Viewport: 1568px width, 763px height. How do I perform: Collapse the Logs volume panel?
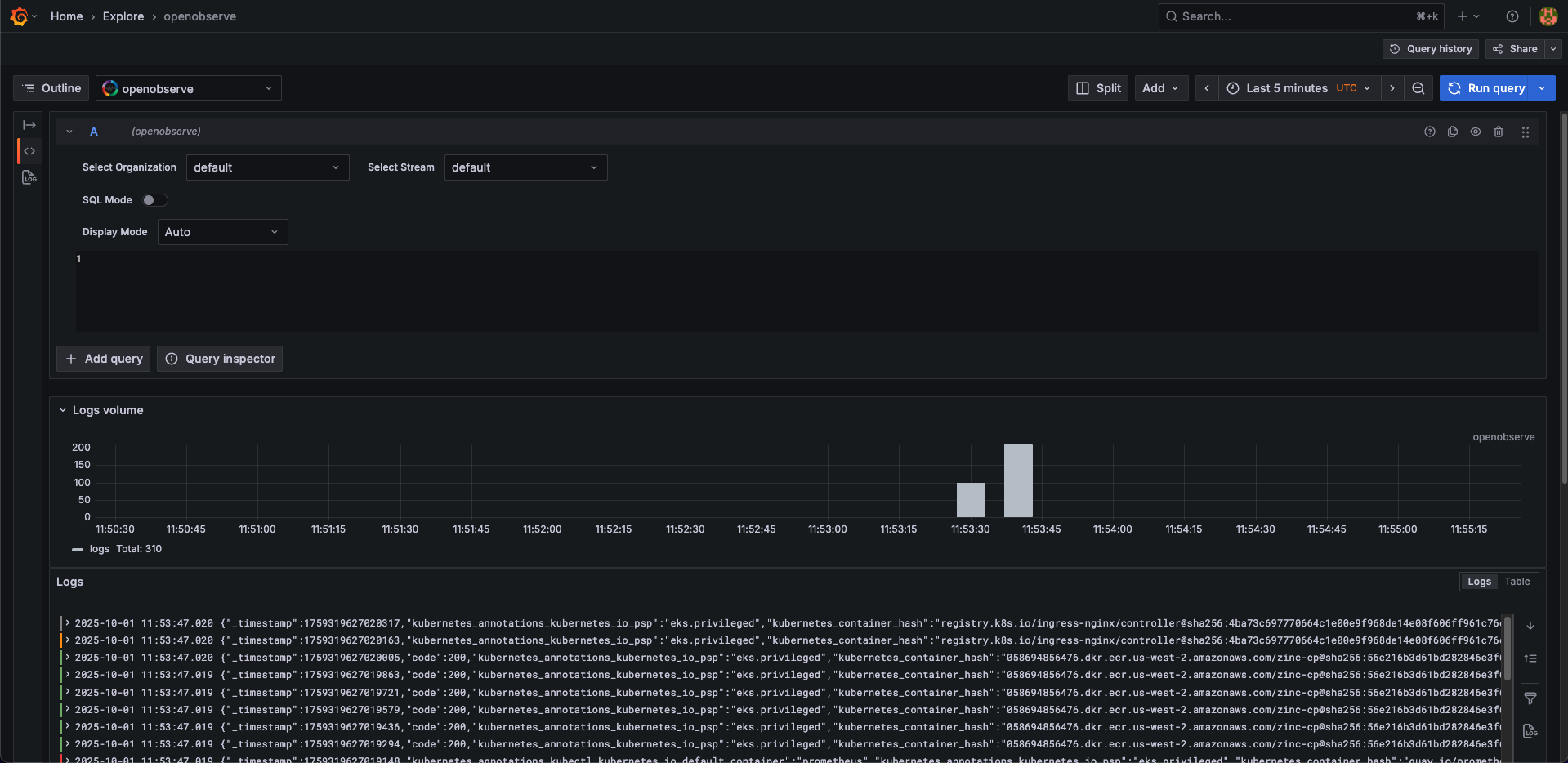tap(63, 410)
